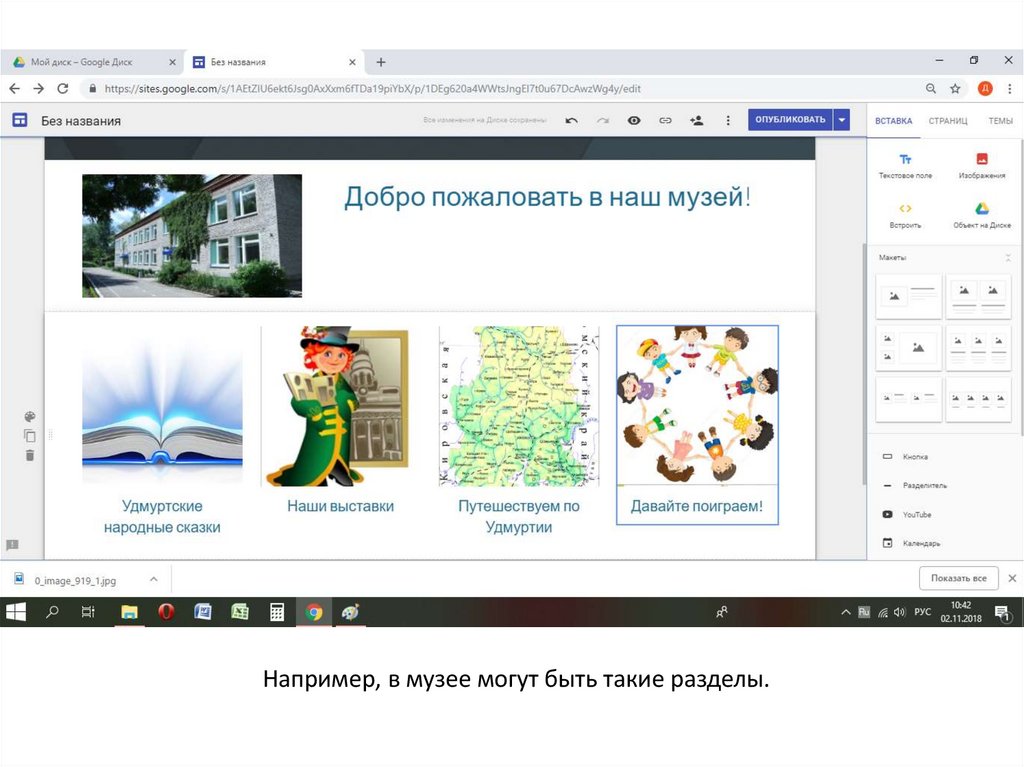Open the Calculator from the taskbar
The height and width of the screenshot is (767, 1024).
(277, 612)
